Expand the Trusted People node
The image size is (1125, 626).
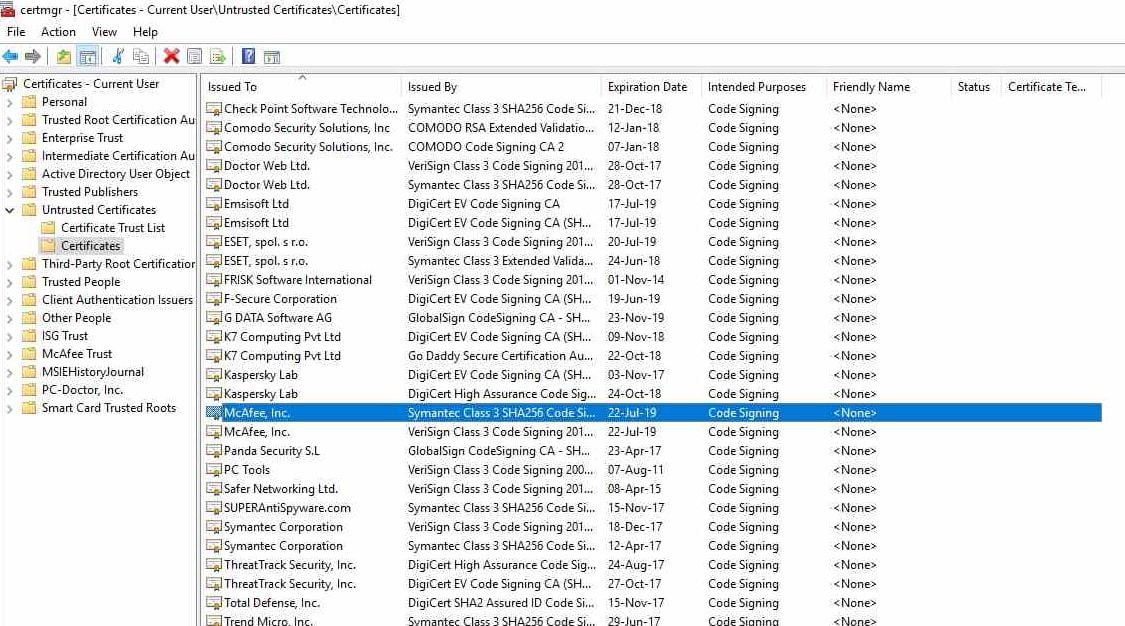[x=9, y=283]
